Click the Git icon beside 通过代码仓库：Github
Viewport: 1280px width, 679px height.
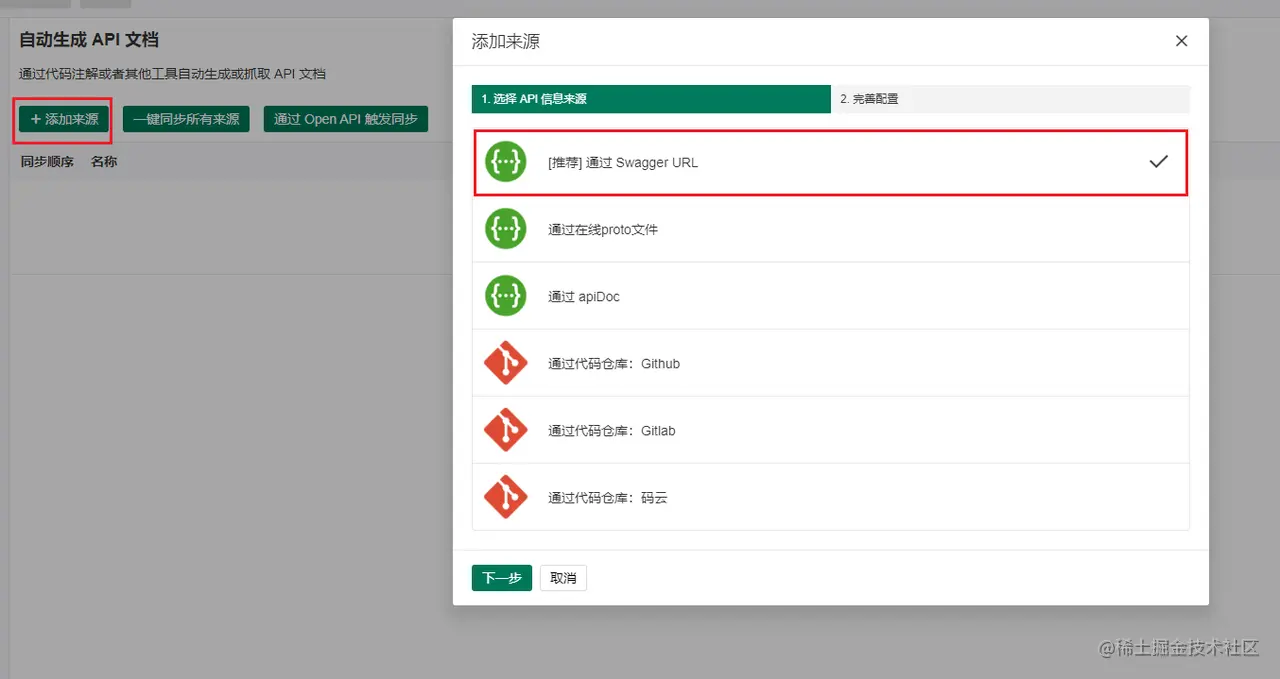pos(505,362)
